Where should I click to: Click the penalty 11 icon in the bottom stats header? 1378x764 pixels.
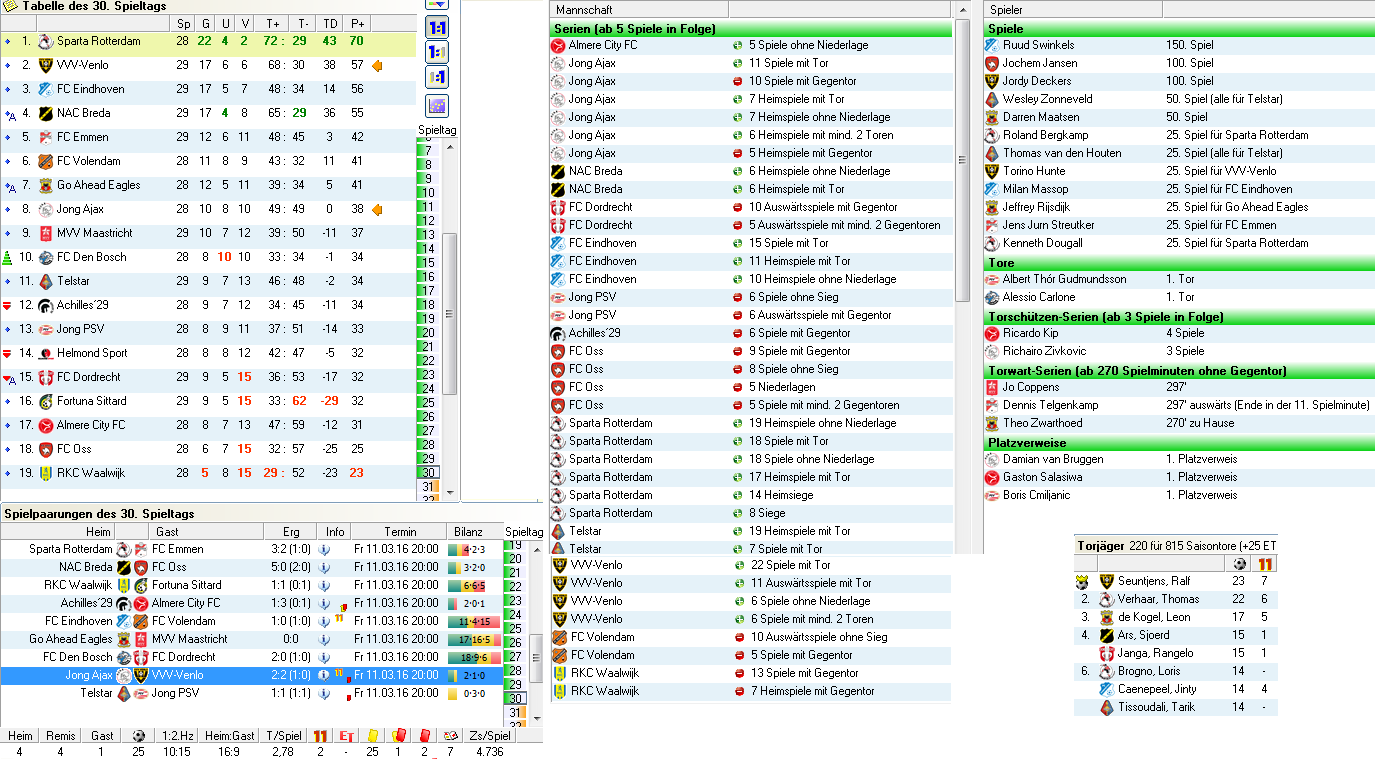click(320, 736)
